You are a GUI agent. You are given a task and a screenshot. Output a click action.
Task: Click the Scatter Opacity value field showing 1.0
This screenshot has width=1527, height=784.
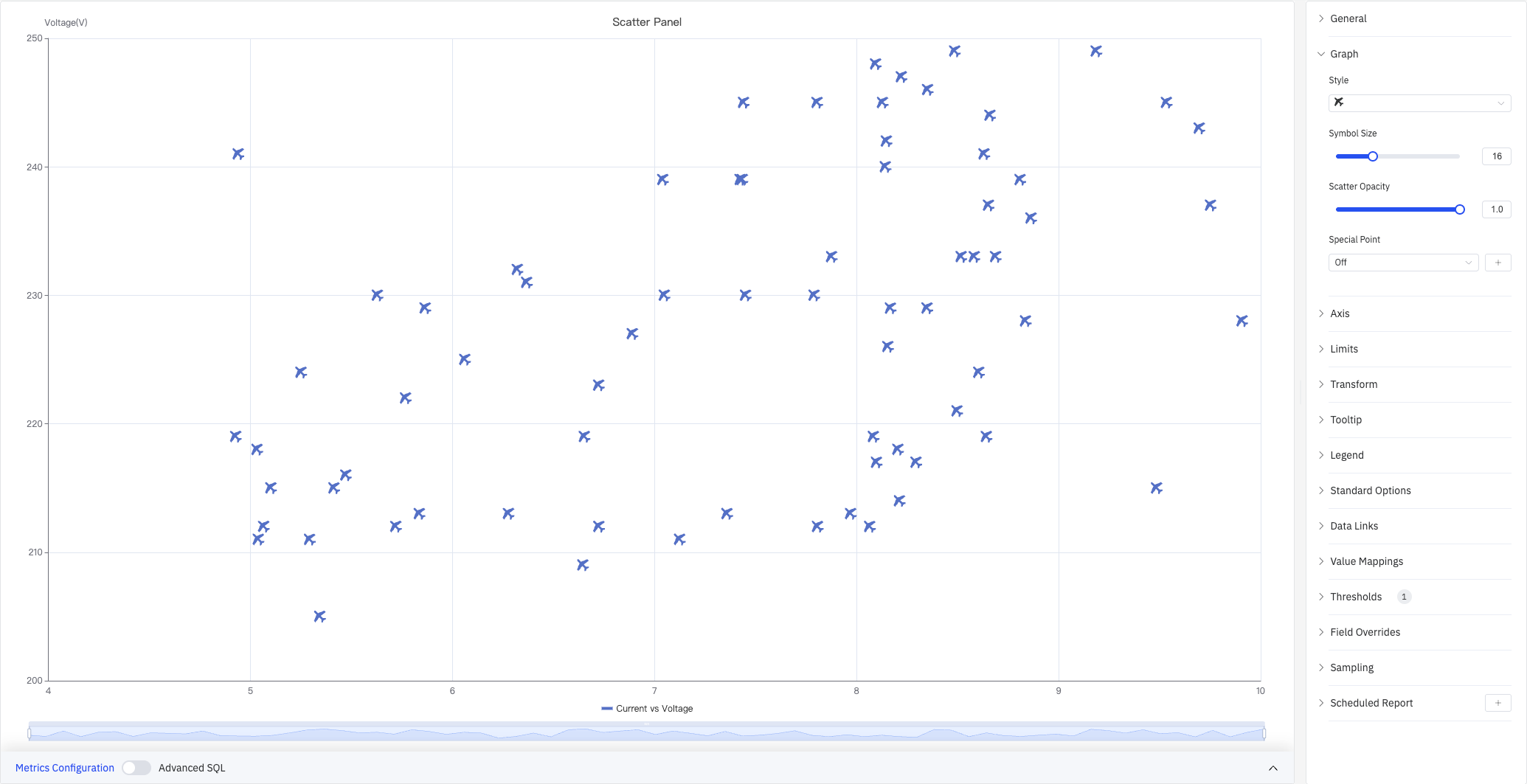coord(1496,209)
